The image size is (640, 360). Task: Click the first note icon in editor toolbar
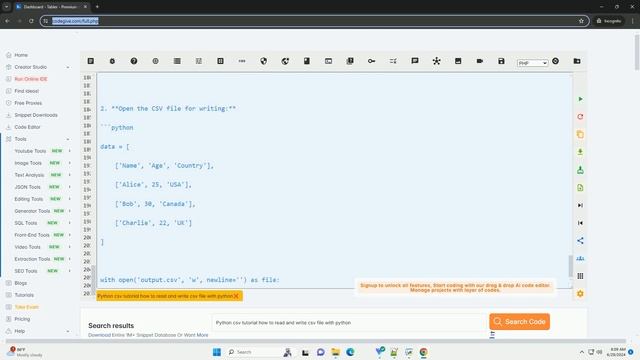91,61
